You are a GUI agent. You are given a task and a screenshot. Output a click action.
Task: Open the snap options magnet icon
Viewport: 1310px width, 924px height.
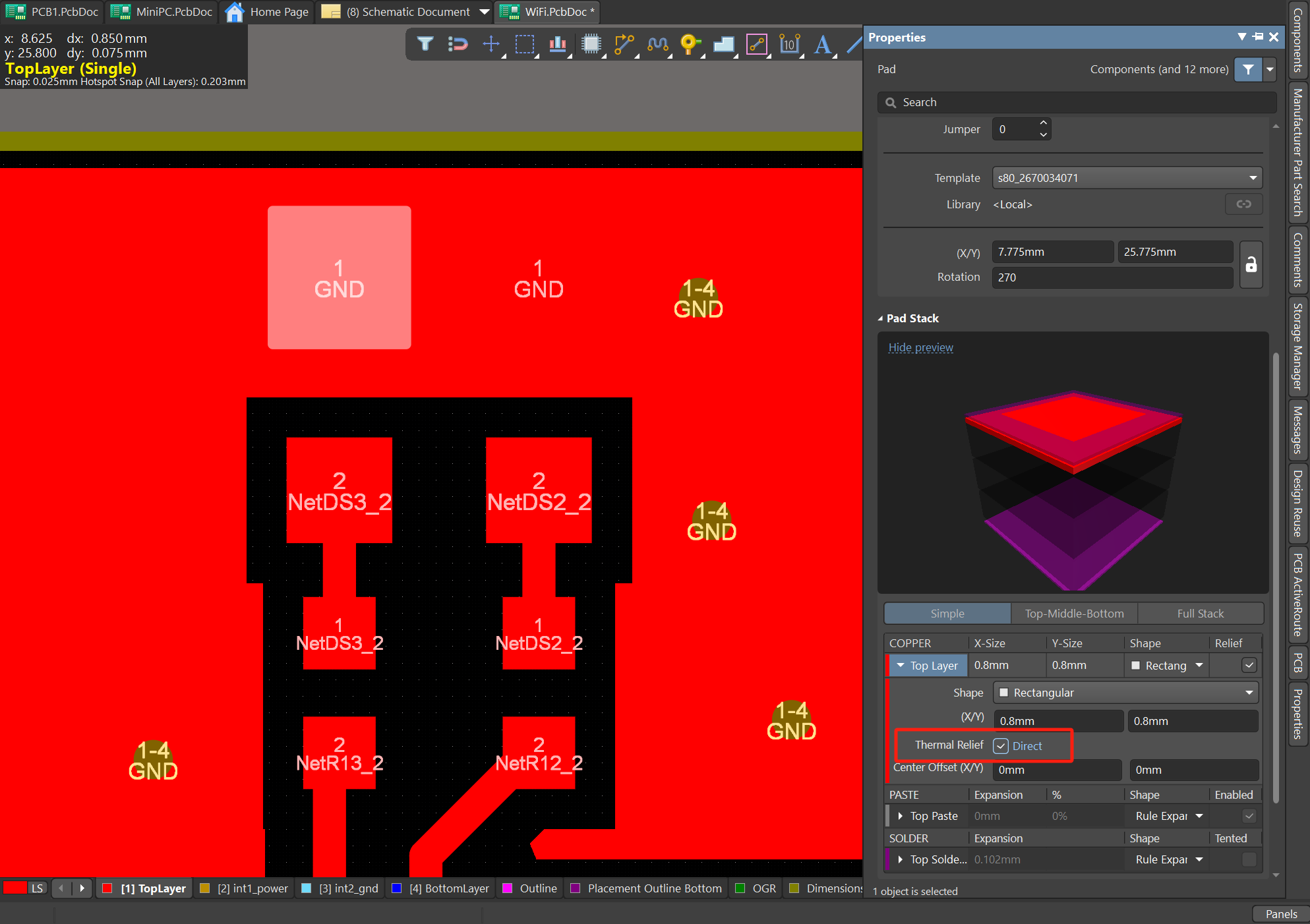point(458,44)
